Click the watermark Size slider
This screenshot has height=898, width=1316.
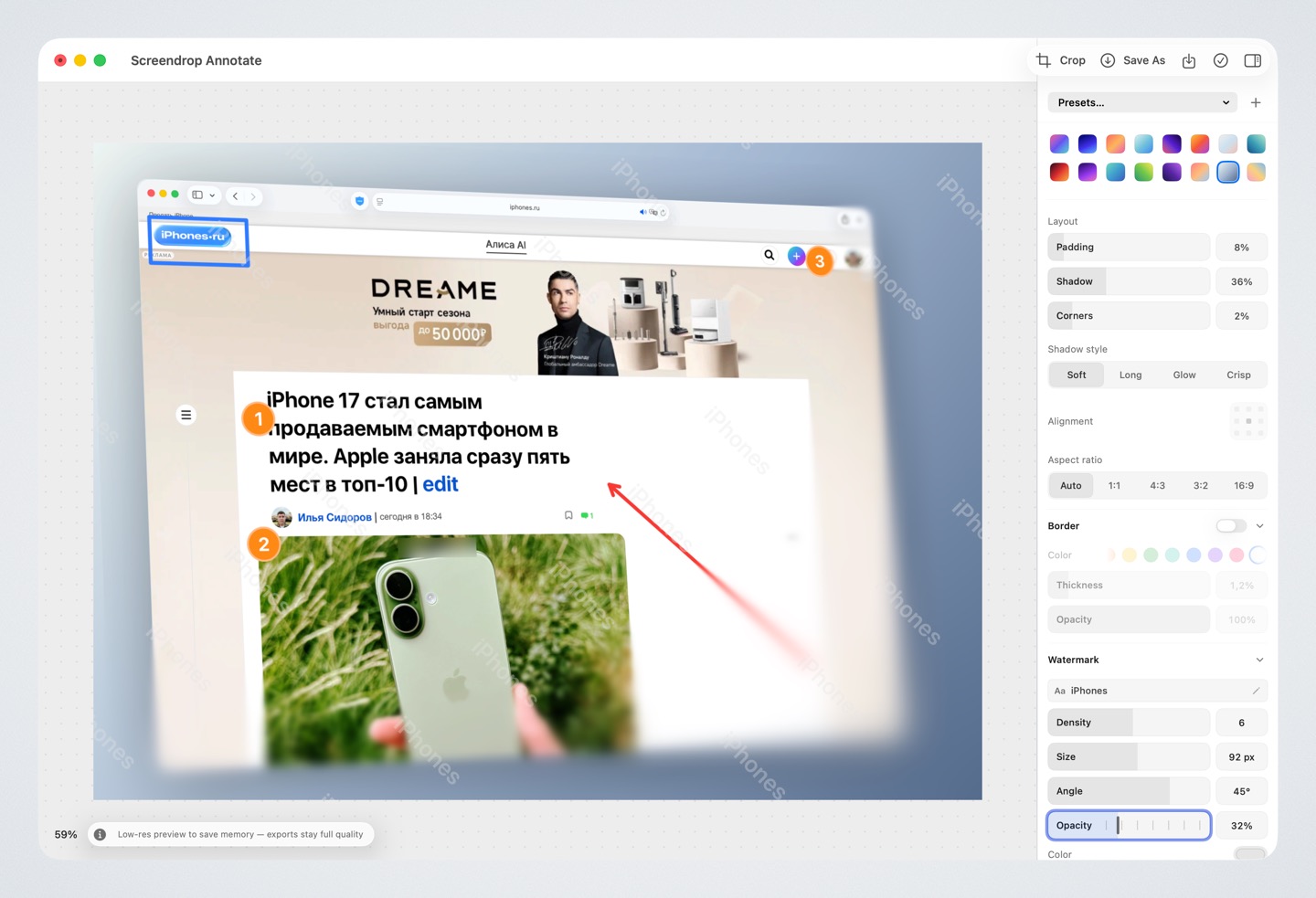point(1129,756)
